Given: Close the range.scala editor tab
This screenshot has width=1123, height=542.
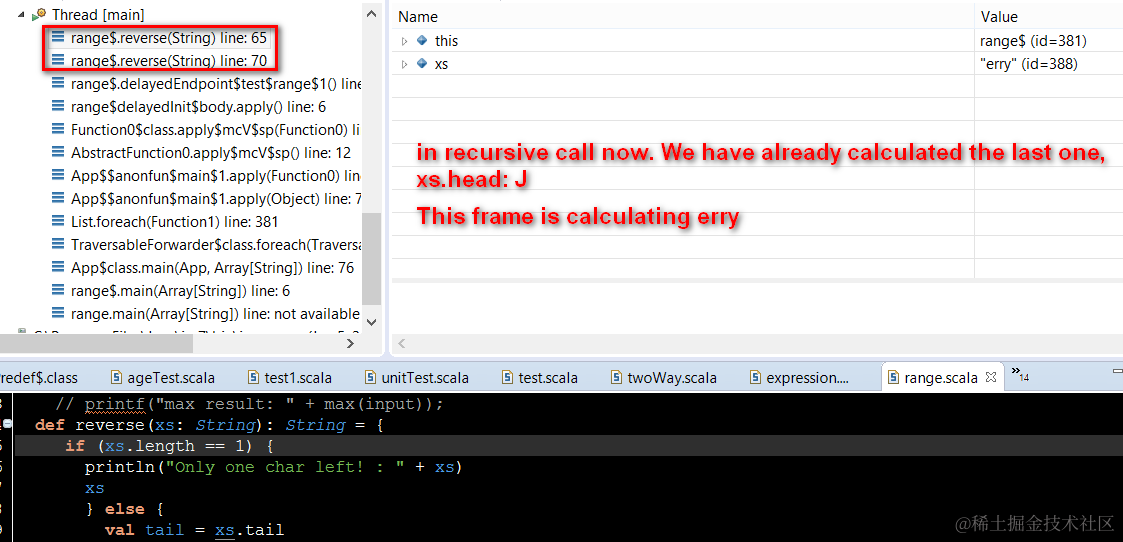Looking at the screenshot, I should (x=991, y=377).
